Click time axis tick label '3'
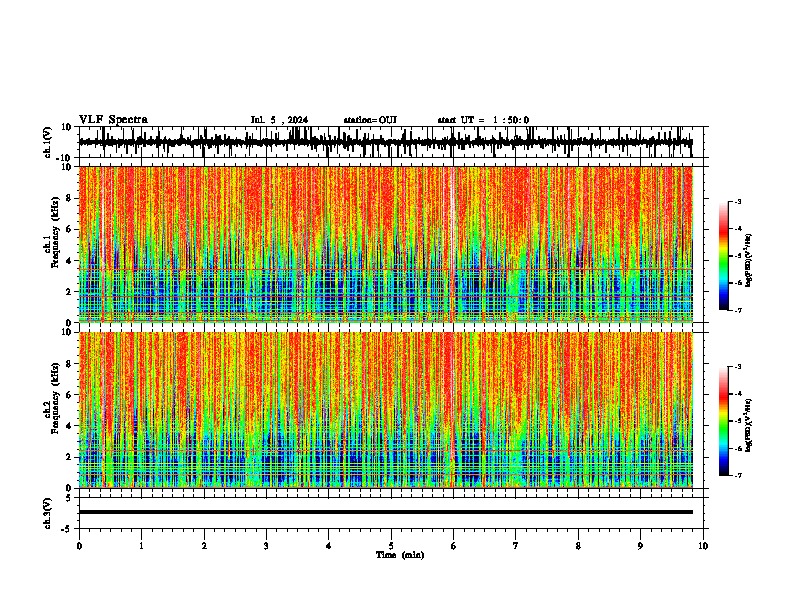This screenshot has width=792, height=612. [266, 546]
